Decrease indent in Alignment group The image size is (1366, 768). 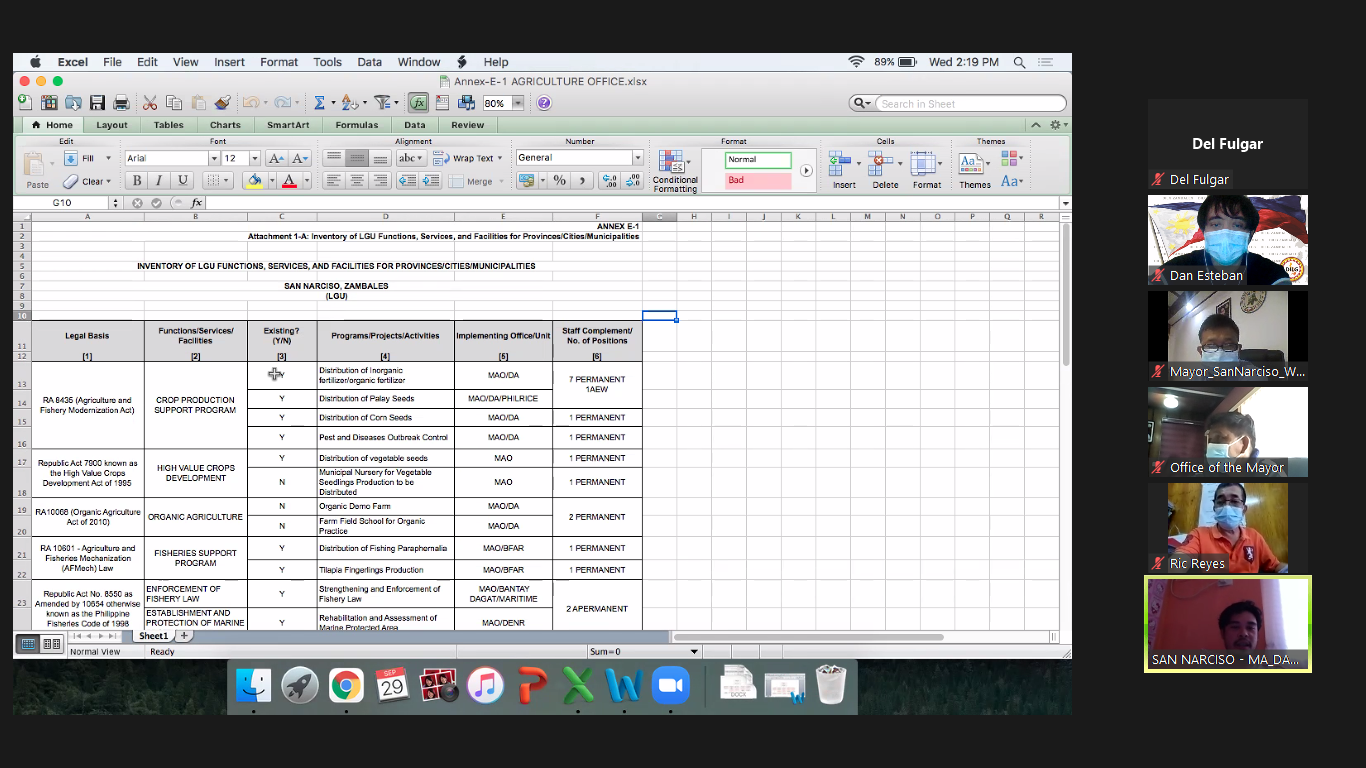[x=407, y=181]
